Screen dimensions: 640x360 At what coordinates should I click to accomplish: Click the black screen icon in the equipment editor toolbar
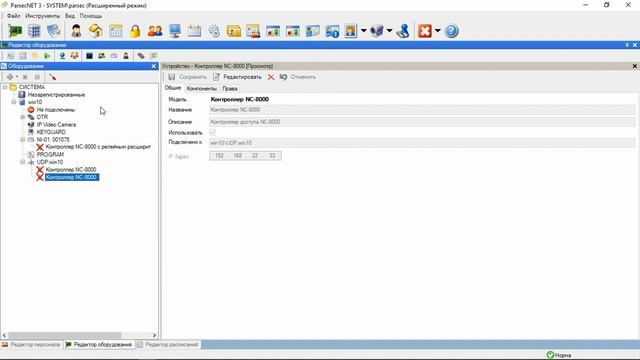pyautogui.click(x=89, y=56)
